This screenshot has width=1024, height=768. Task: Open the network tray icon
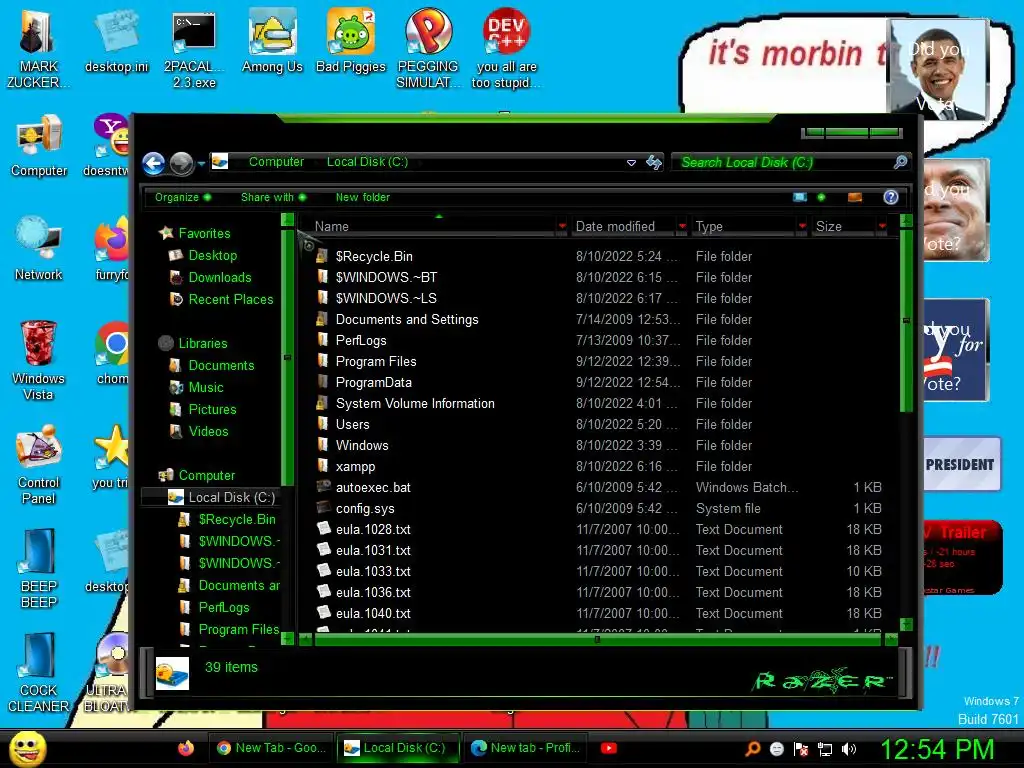825,750
